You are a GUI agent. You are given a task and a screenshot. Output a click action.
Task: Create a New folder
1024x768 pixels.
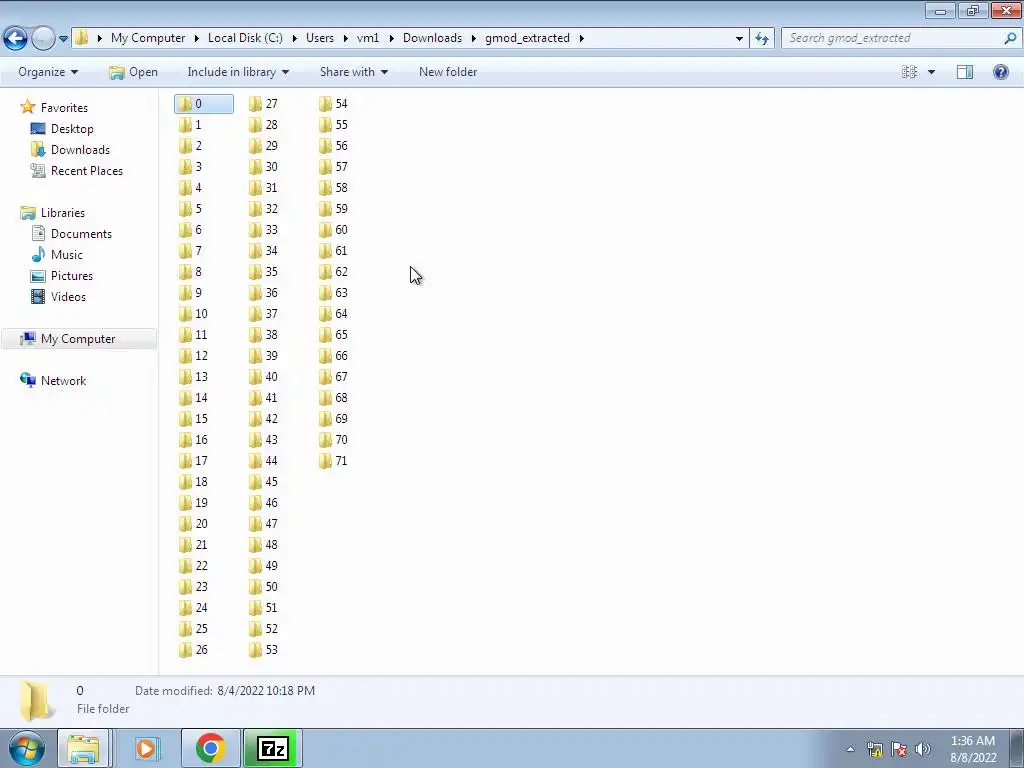(x=448, y=72)
